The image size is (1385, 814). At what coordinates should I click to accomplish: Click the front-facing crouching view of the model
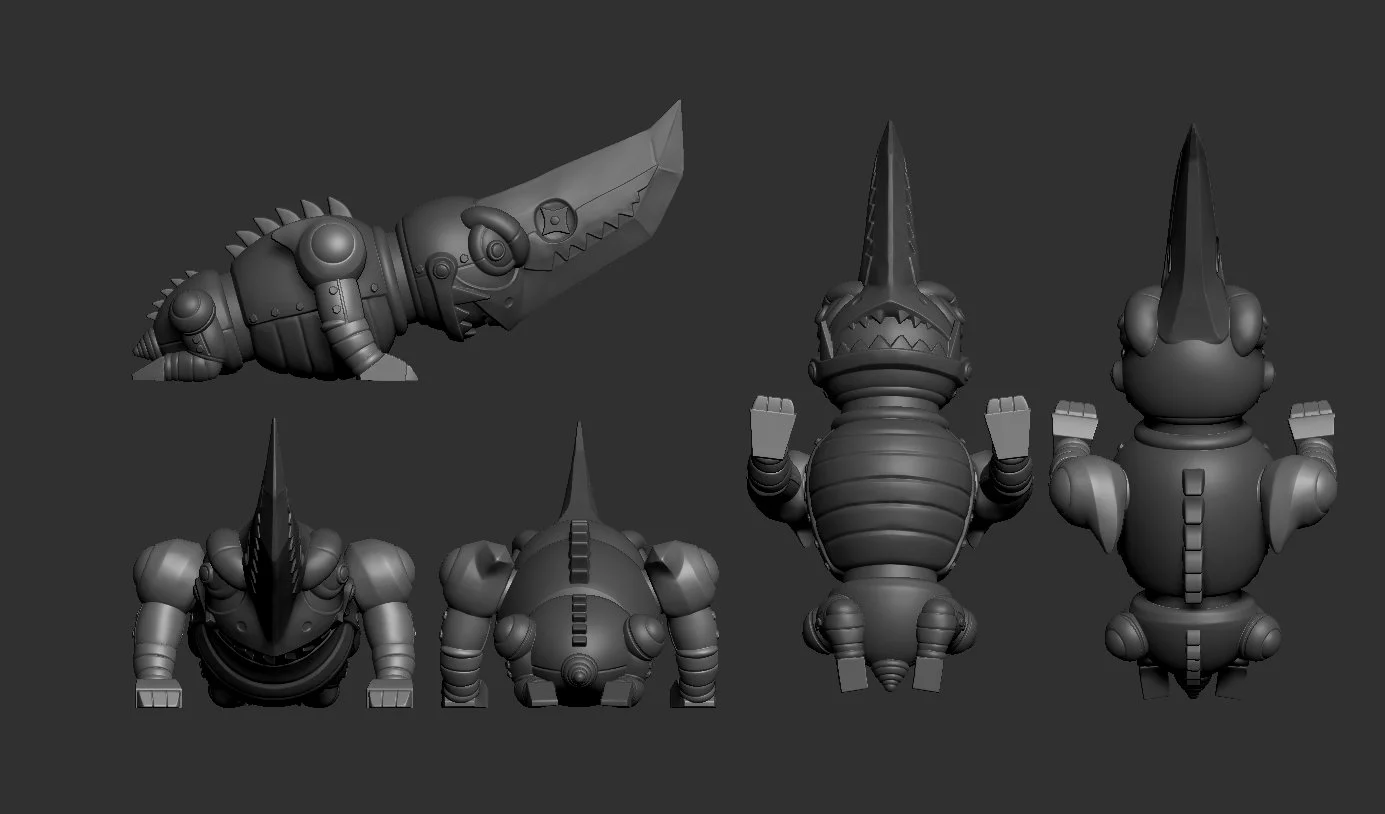pyautogui.click(x=274, y=565)
